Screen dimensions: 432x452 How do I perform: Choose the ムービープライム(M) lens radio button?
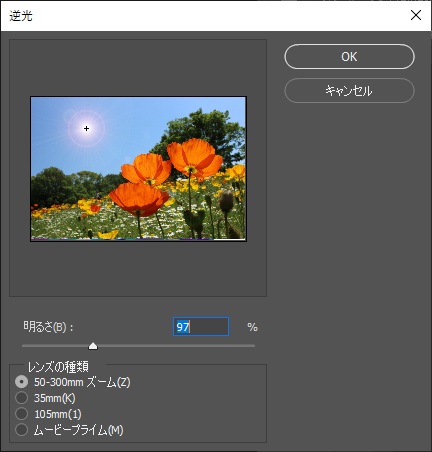(22, 430)
